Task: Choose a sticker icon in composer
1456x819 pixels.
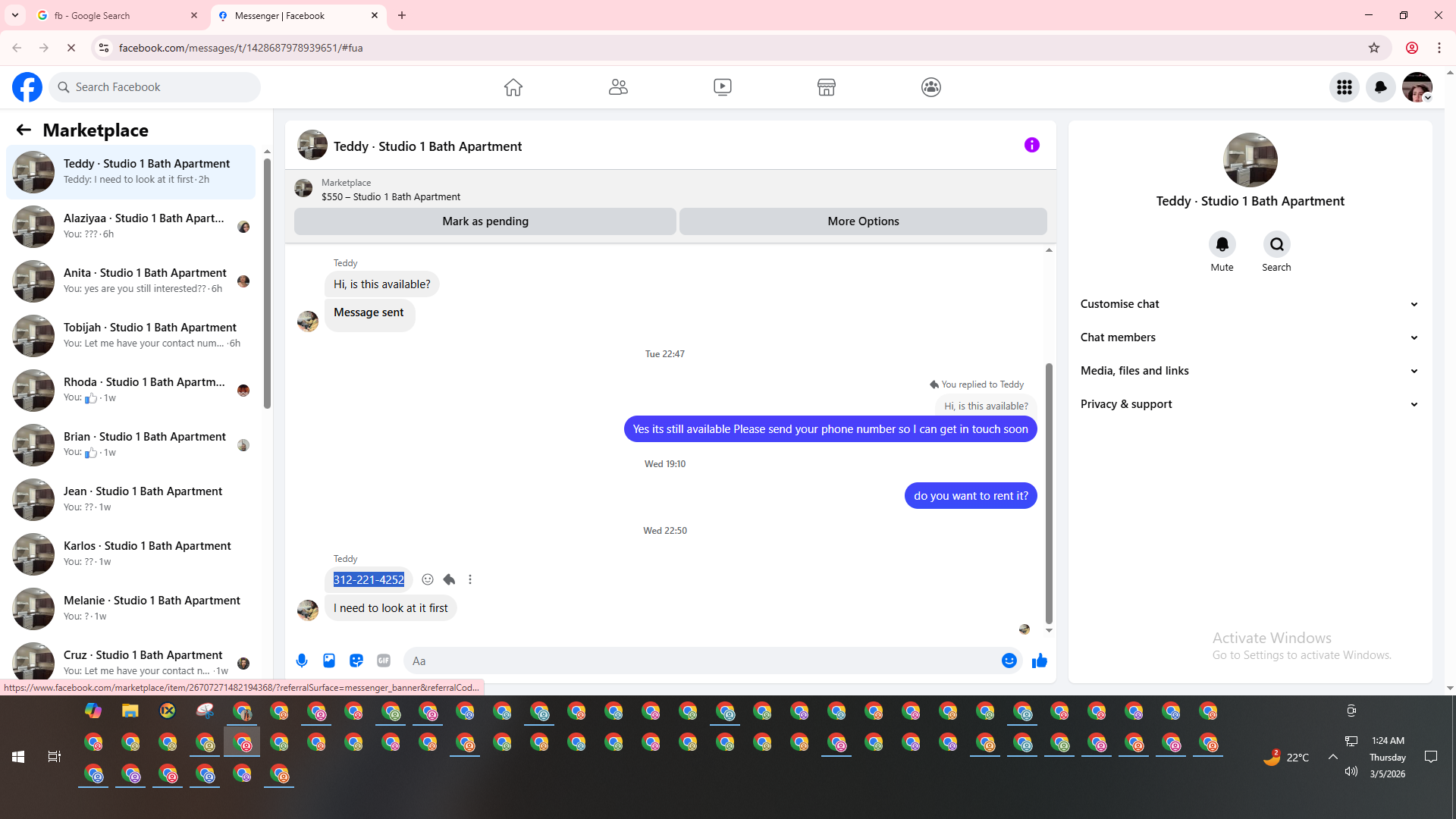Action: pyautogui.click(x=356, y=661)
